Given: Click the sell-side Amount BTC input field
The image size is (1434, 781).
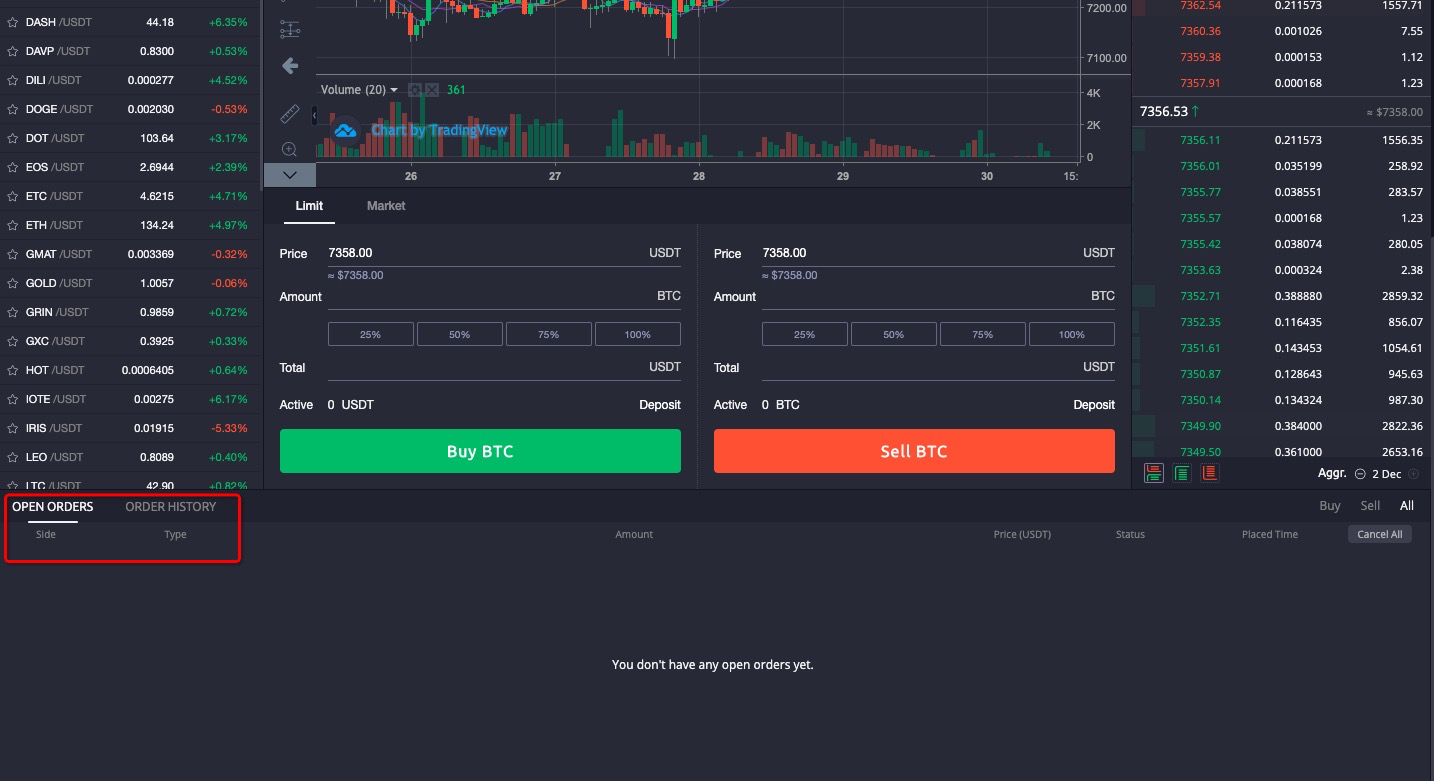Looking at the screenshot, I should pos(920,297).
